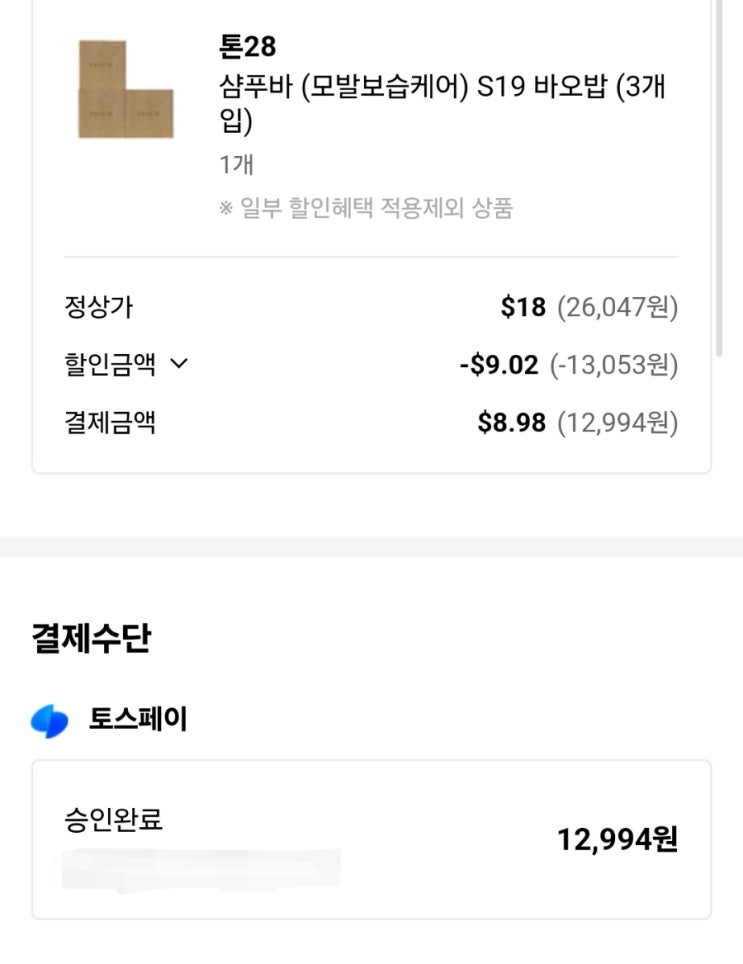Select the 결제금액 row label

(109, 423)
